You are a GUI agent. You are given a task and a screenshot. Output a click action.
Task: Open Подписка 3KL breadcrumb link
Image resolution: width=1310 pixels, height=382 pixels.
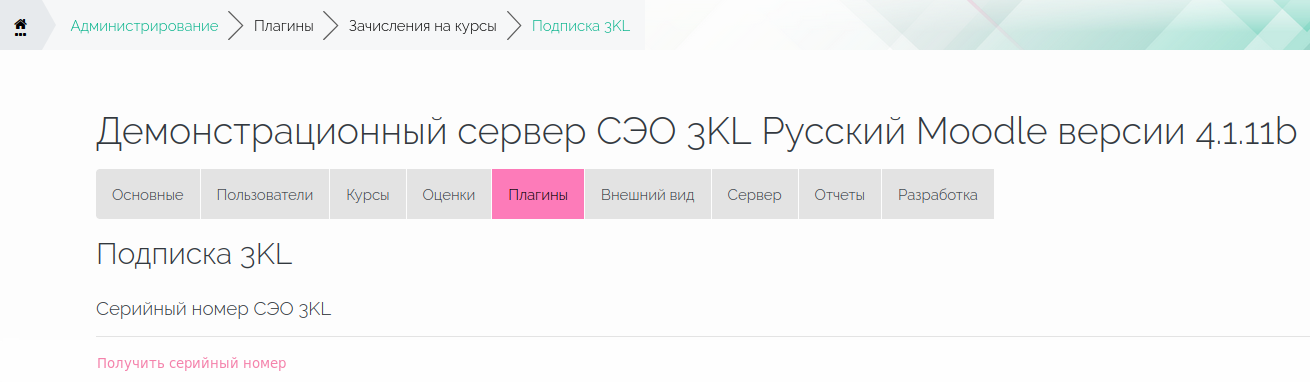click(581, 26)
